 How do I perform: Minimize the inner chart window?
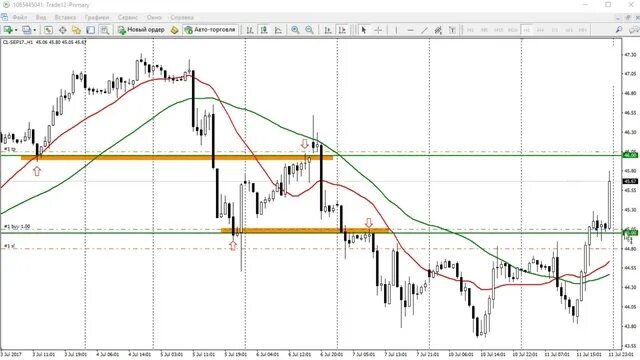(x=618, y=18)
